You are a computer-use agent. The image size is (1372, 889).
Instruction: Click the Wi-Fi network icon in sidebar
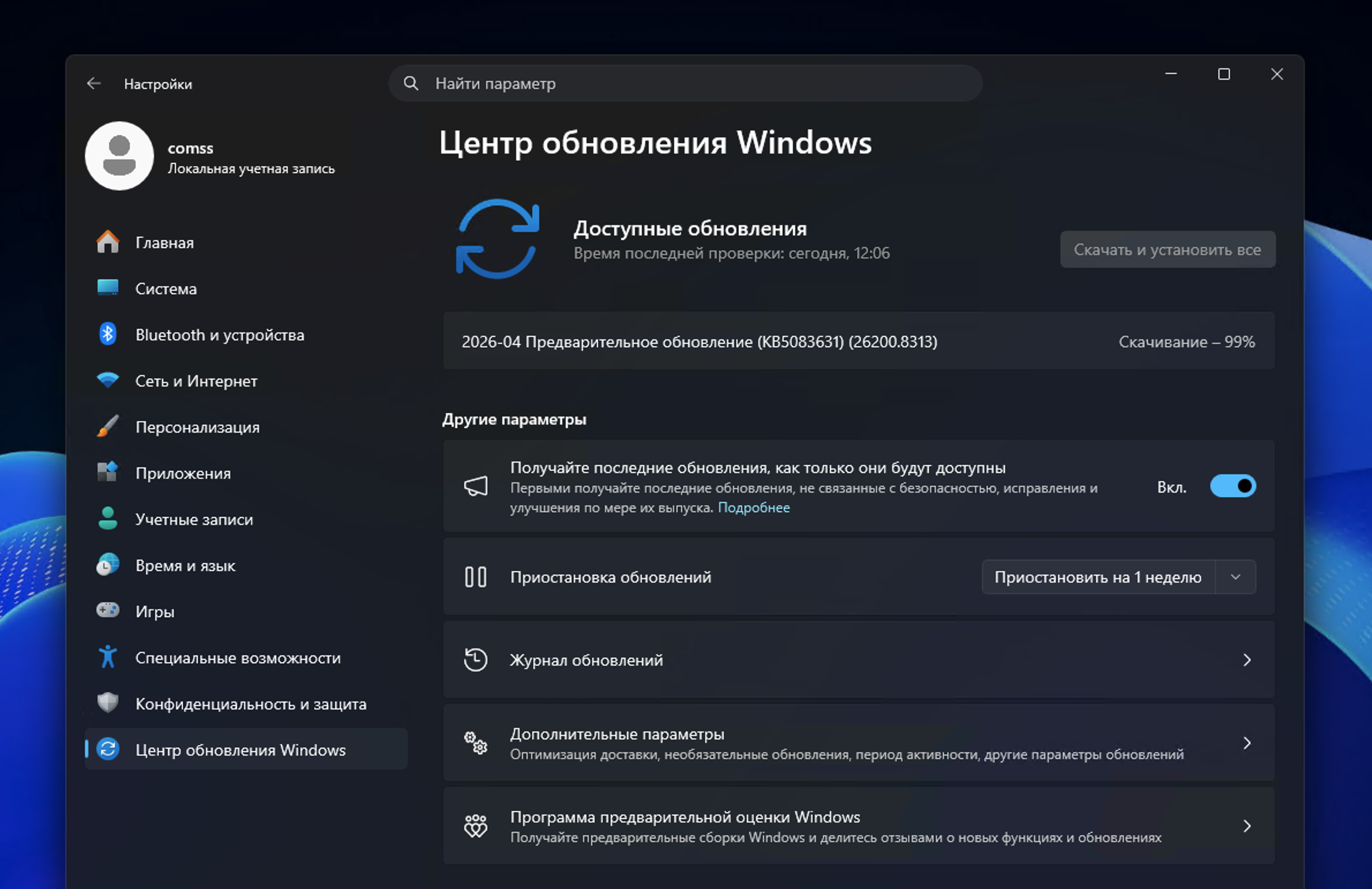pyautogui.click(x=108, y=380)
